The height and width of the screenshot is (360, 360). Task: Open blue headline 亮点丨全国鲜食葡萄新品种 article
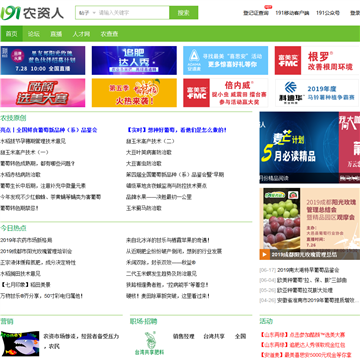point(49,130)
